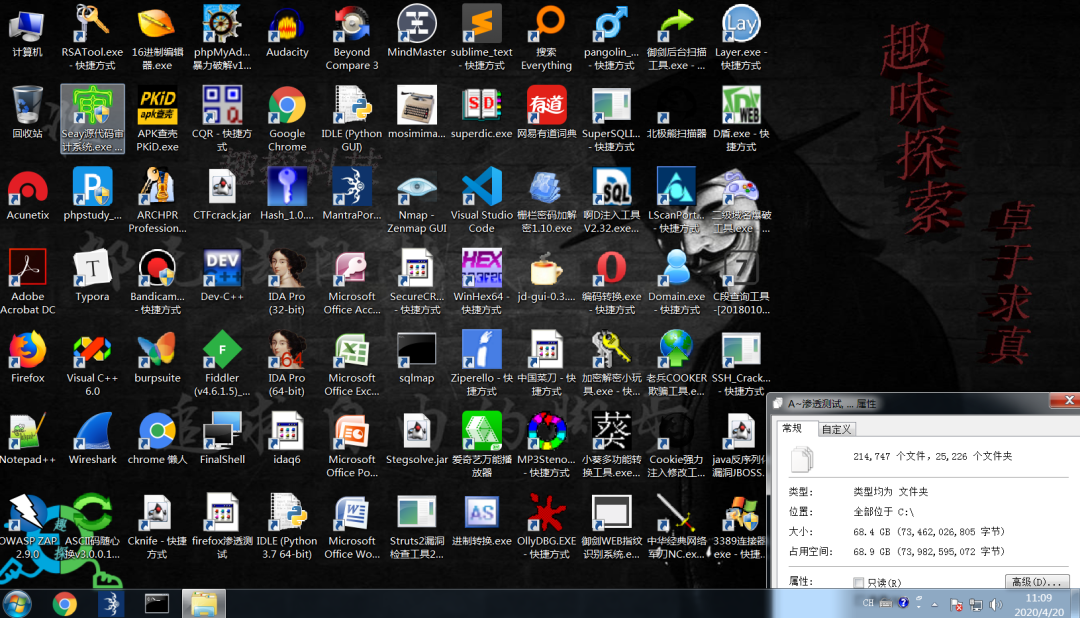Click the Stegsolve.jar desktop icon
Image resolution: width=1080 pixels, height=618 pixels.
pyautogui.click(x=417, y=439)
